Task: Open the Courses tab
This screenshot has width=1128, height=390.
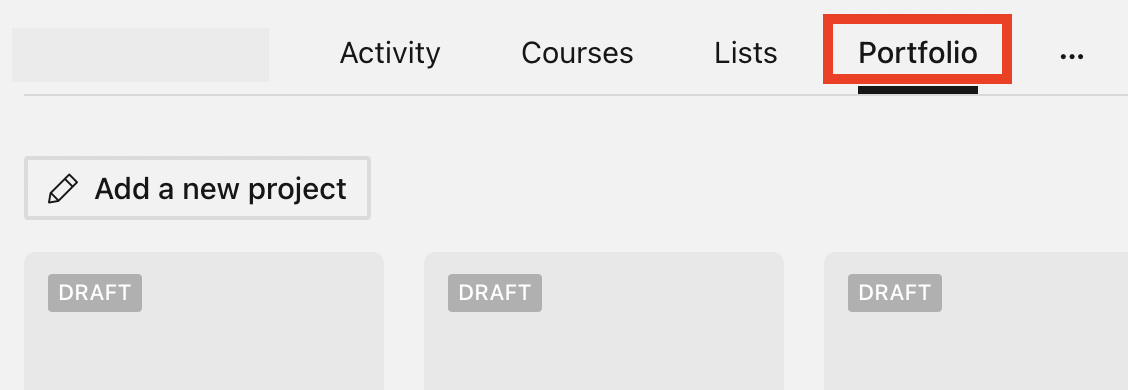Action: [577, 53]
